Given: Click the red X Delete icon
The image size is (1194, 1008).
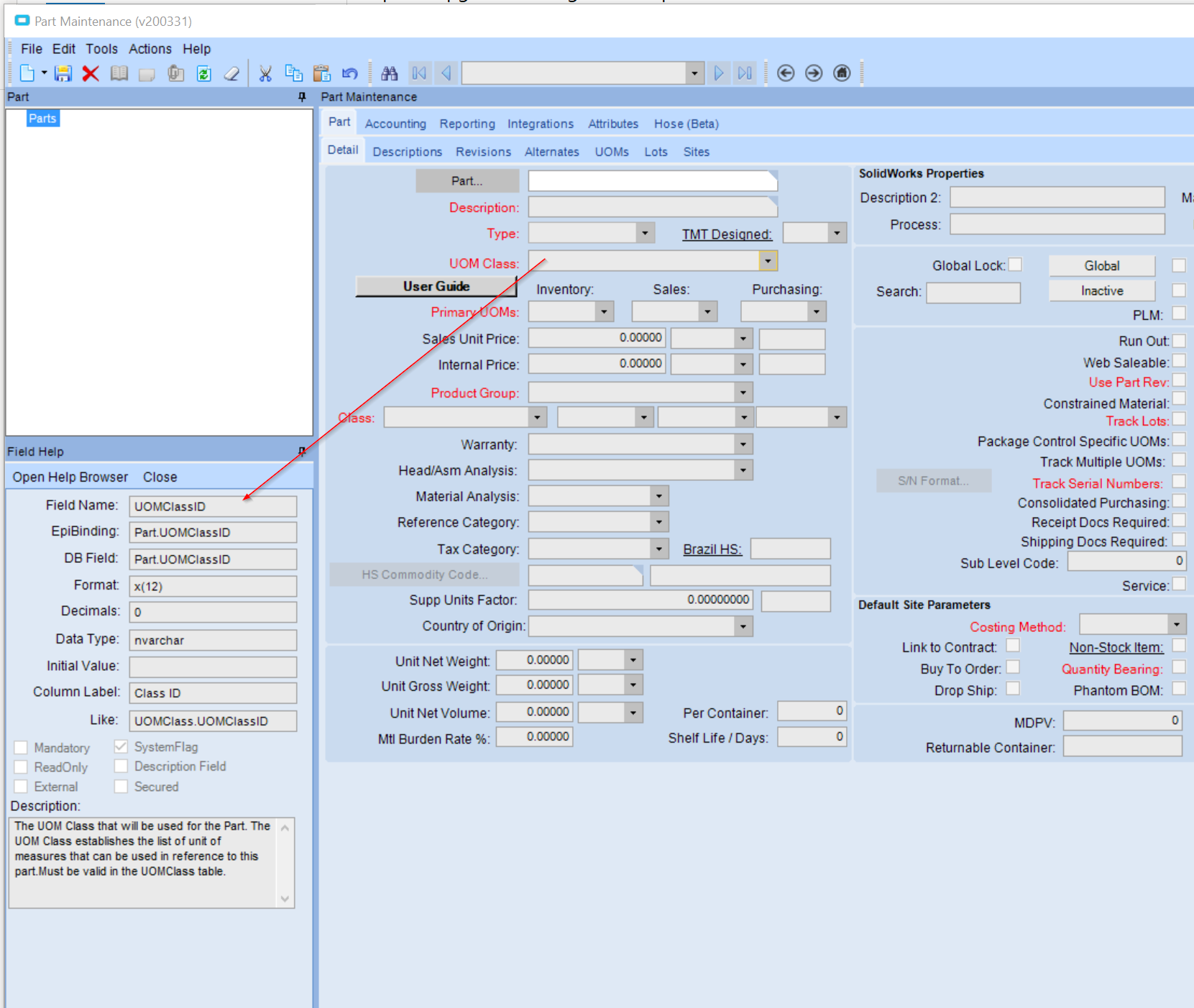Looking at the screenshot, I should pos(91,73).
